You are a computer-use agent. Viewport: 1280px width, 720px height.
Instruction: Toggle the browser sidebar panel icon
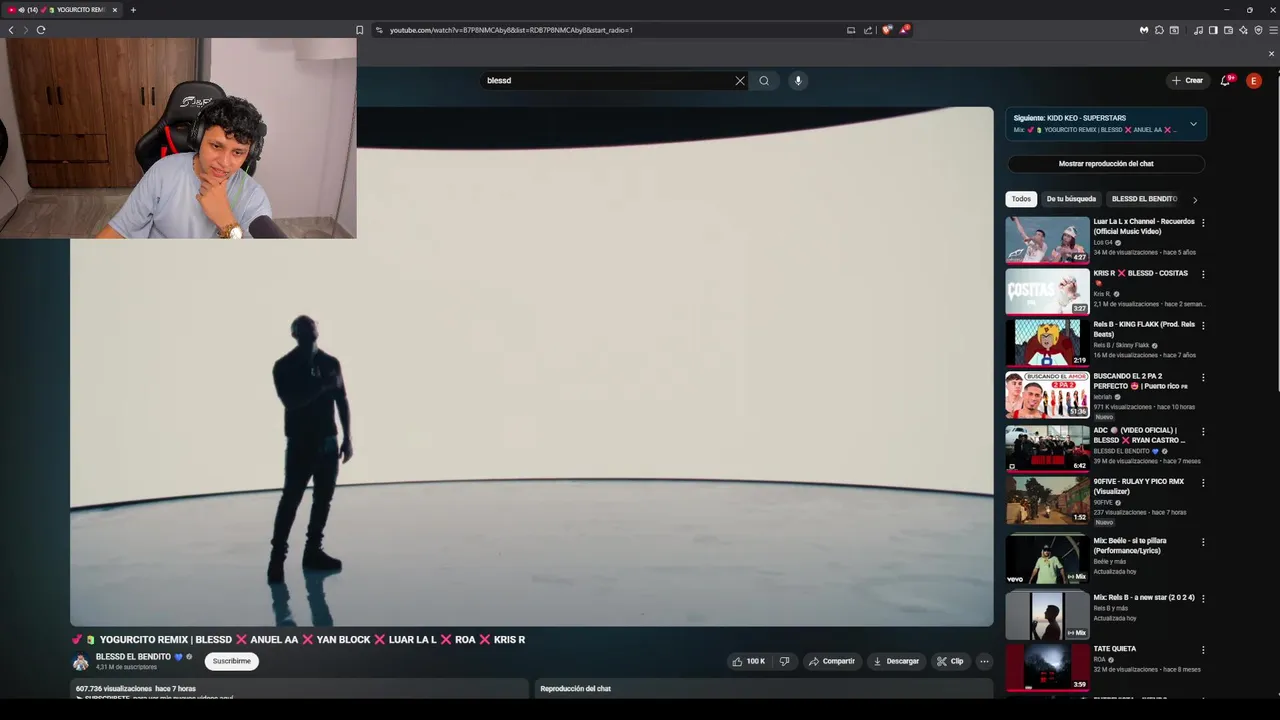[x=1213, y=30]
